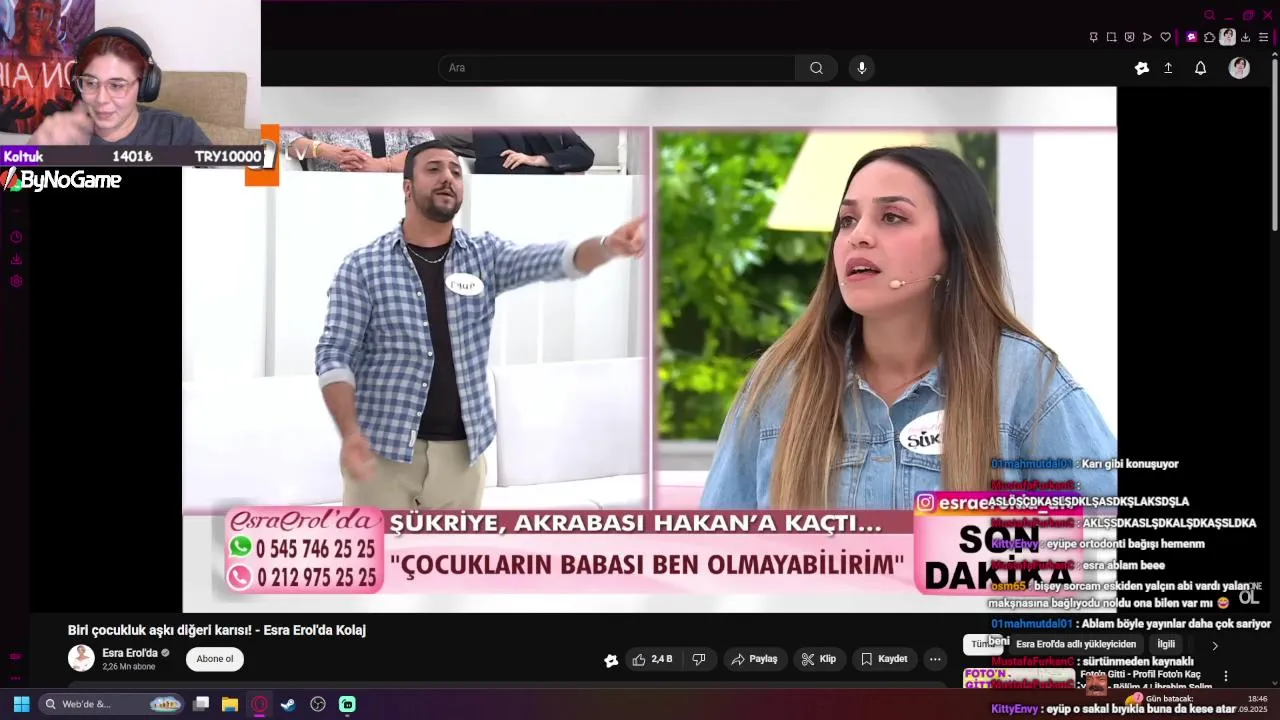Switch to Opera GX on the taskbar
Image resolution: width=1280 pixels, height=720 pixels.
259,704
